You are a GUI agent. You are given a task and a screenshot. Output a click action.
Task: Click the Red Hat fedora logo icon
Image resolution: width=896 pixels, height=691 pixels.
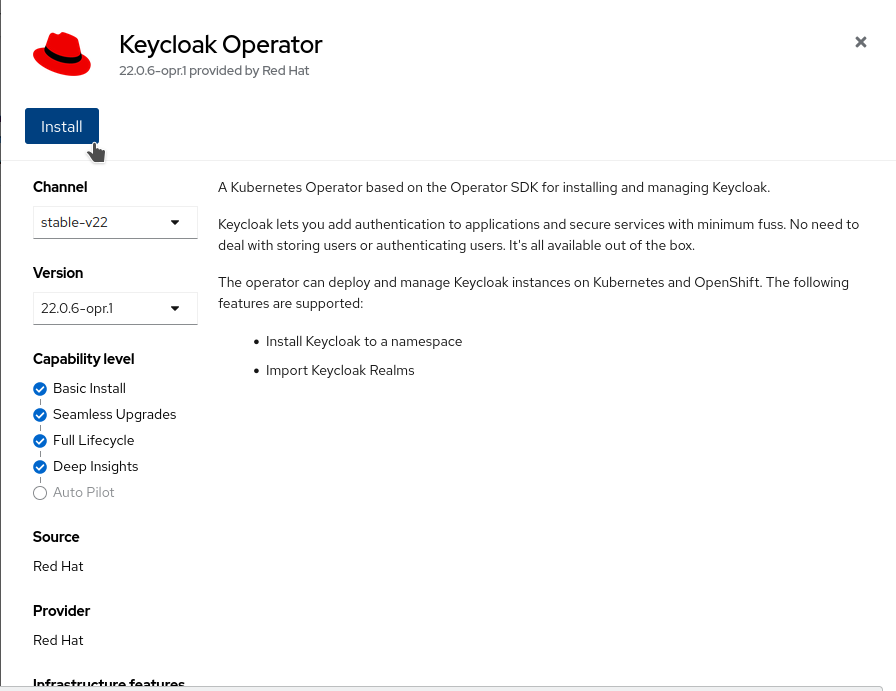(62, 54)
